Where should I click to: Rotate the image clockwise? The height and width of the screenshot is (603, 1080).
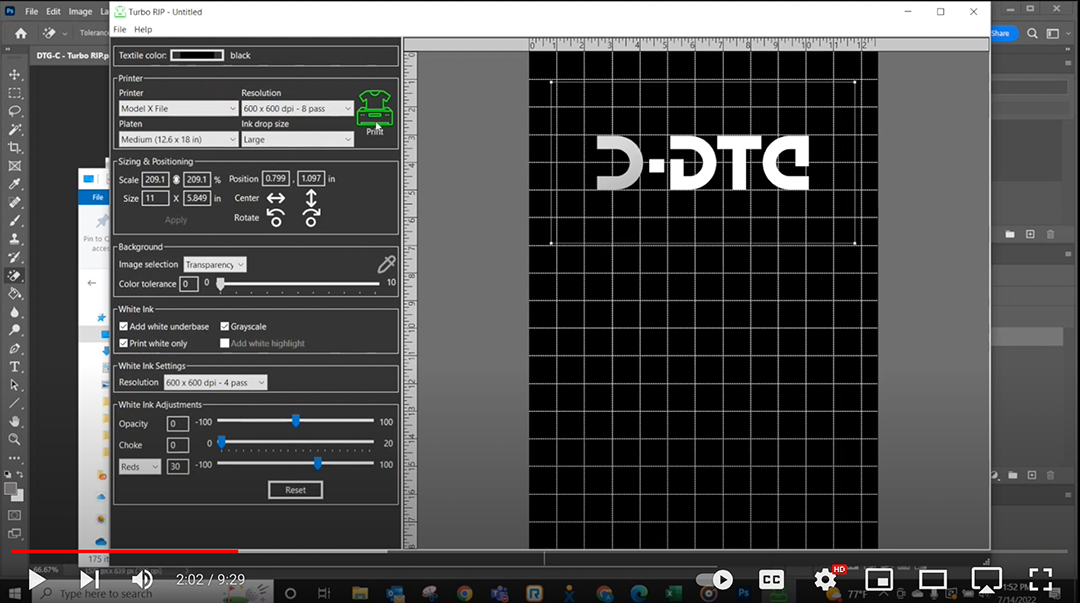311,218
